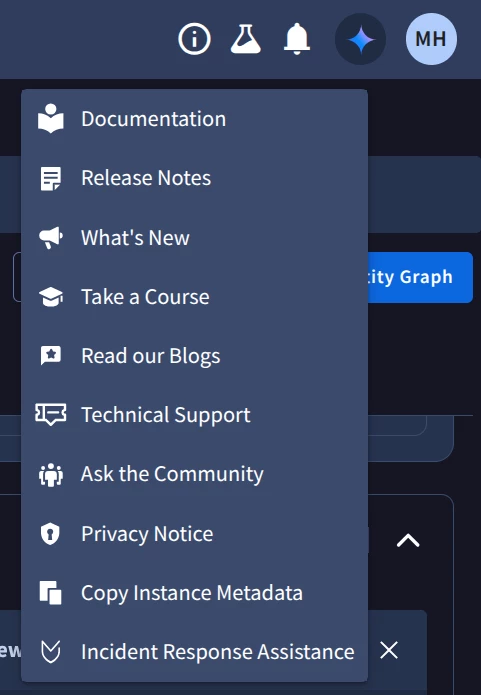481x695 pixels.
Task: Open the info help icon
Action: point(194,39)
